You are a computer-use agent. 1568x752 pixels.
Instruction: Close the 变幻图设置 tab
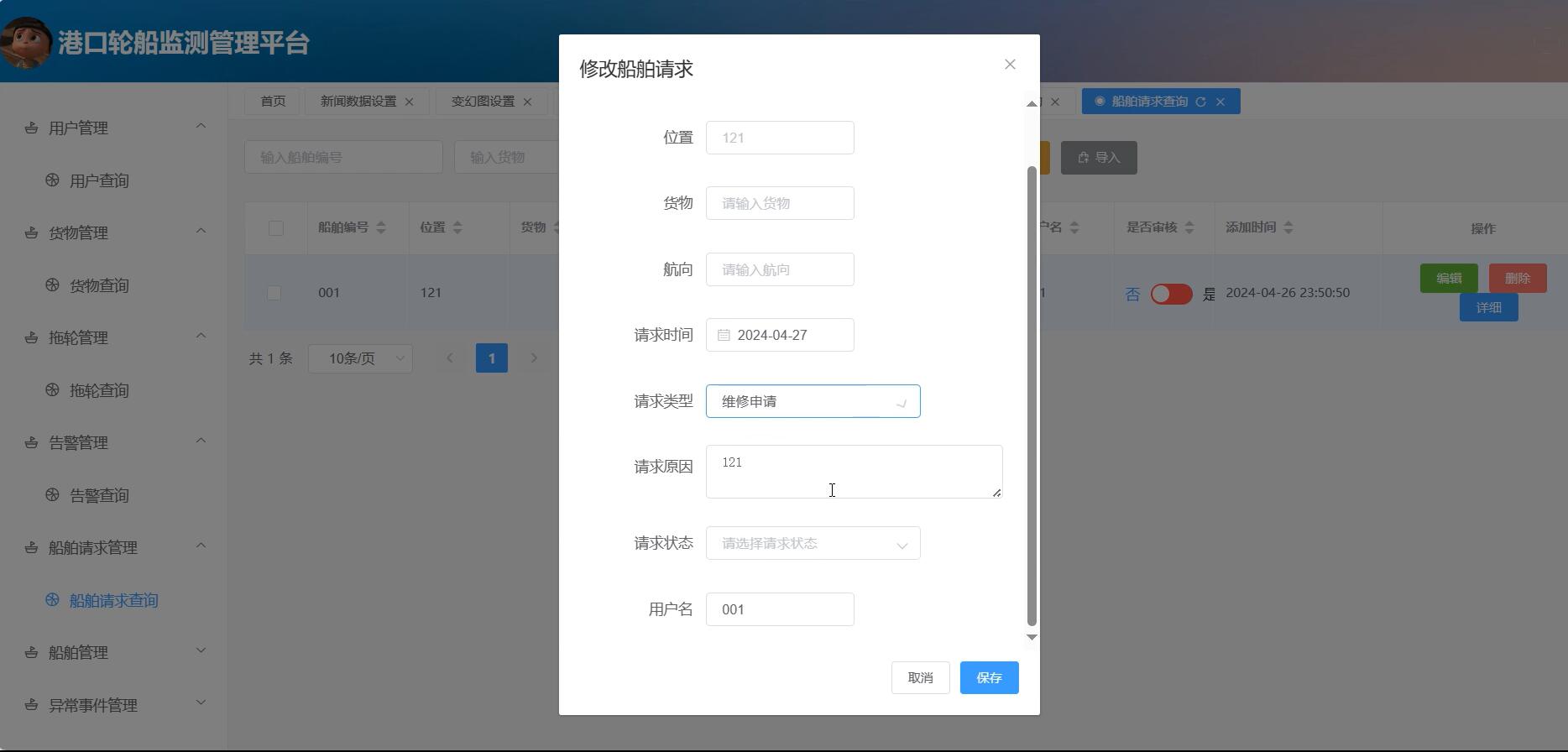528,102
